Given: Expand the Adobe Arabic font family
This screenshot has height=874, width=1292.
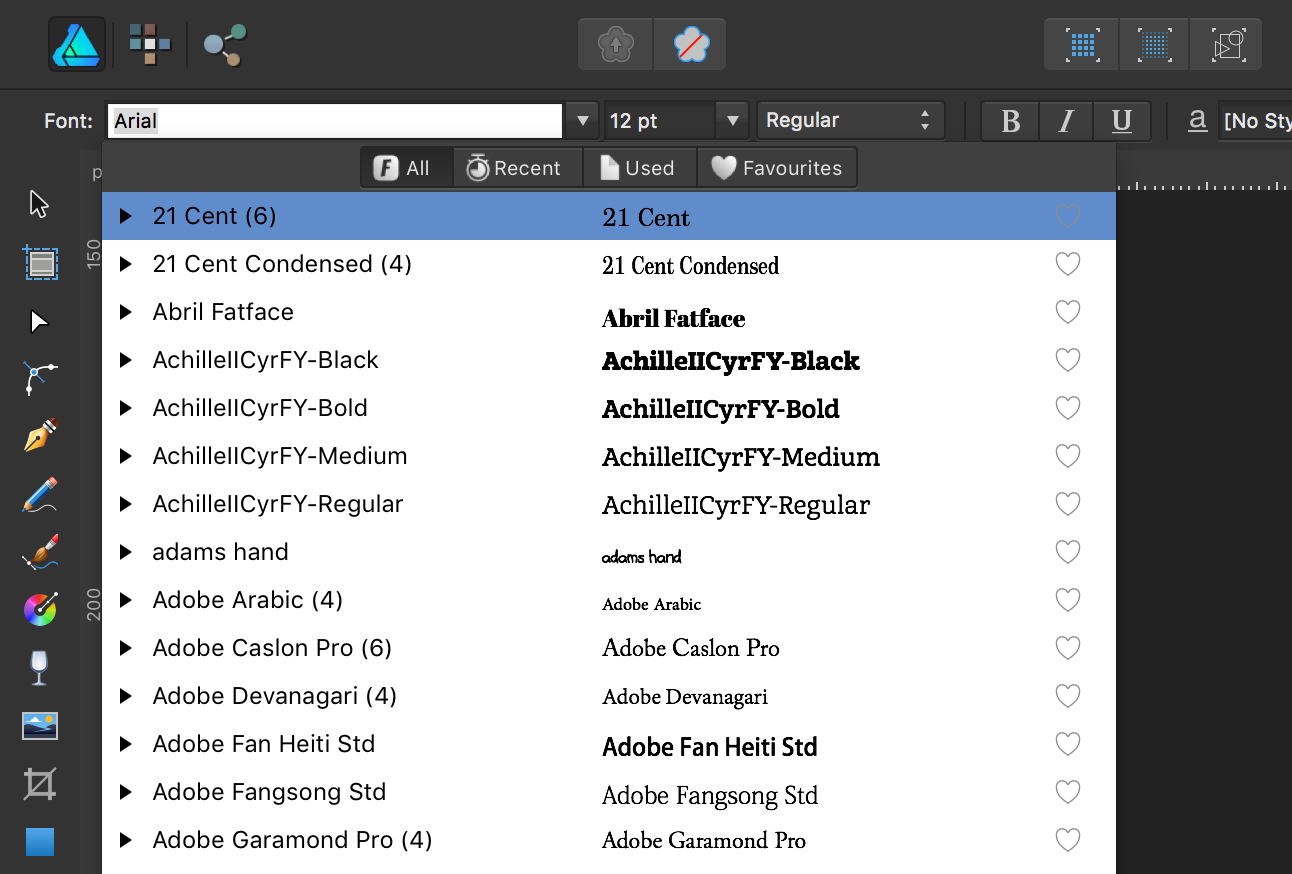Looking at the screenshot, I should pyautogui.click(x=125, y=600).
